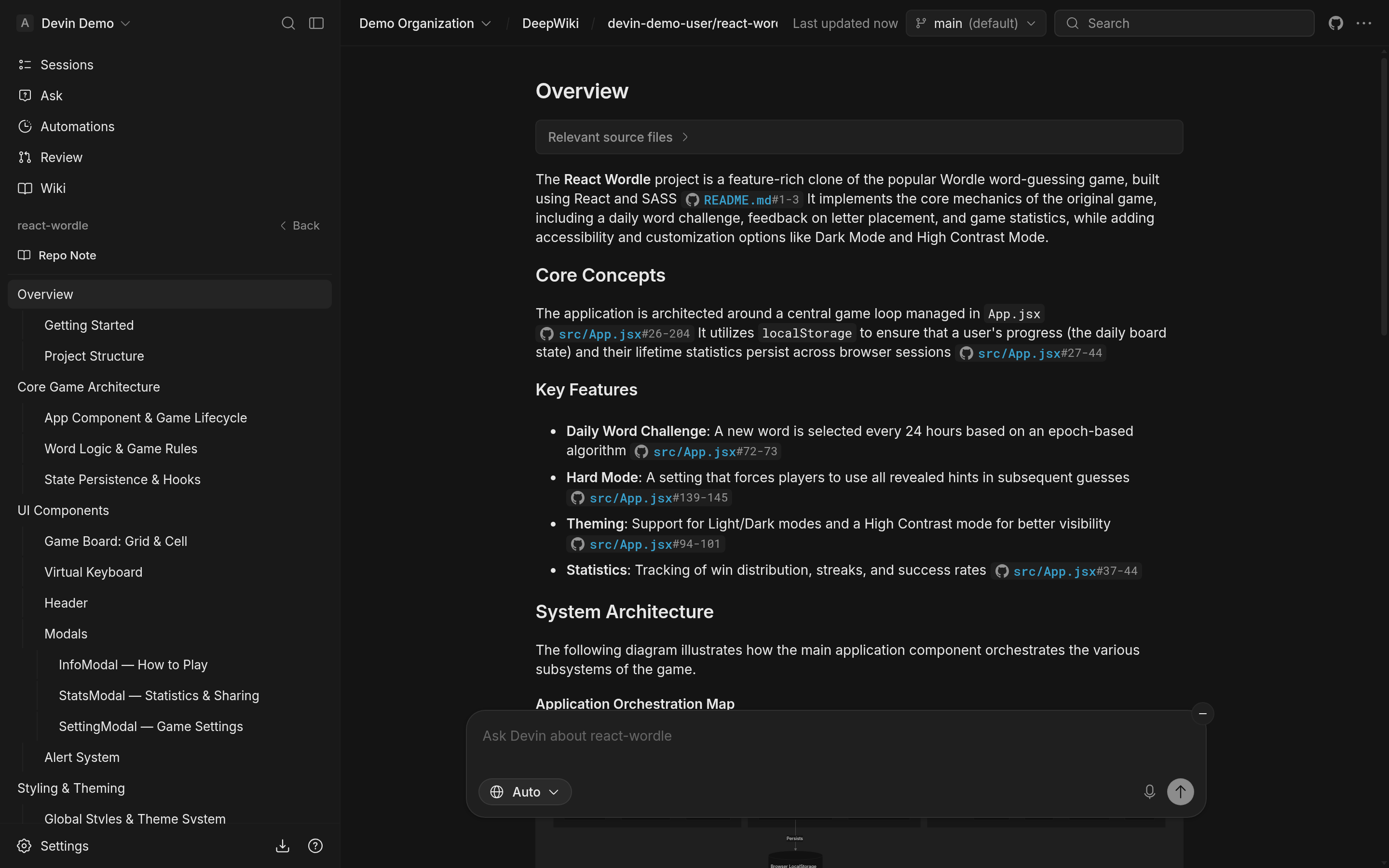Open the Auto mode dropdown
Viewport: 1389px width, 868px height.
525,792
